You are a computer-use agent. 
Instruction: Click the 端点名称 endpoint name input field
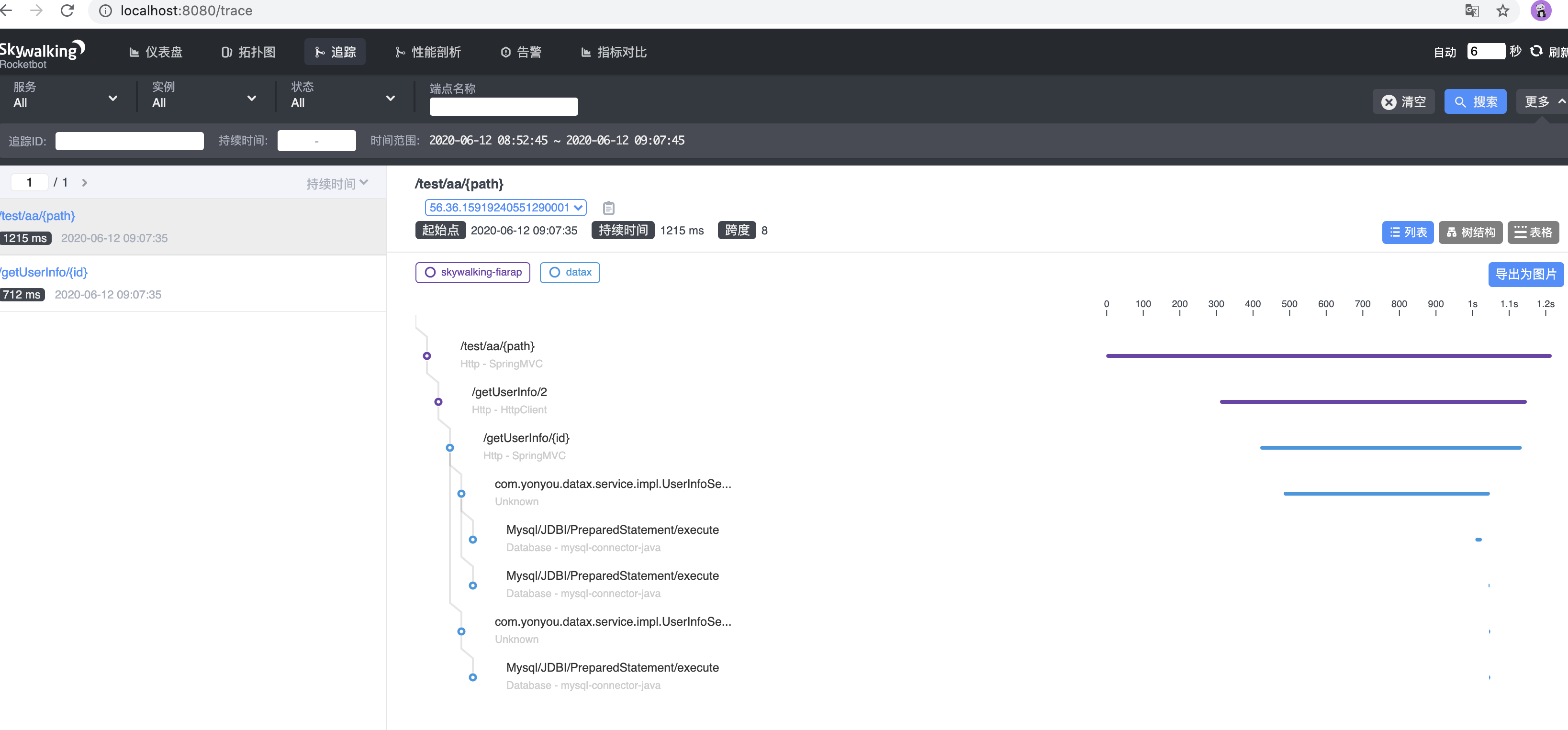coord(504,107)
